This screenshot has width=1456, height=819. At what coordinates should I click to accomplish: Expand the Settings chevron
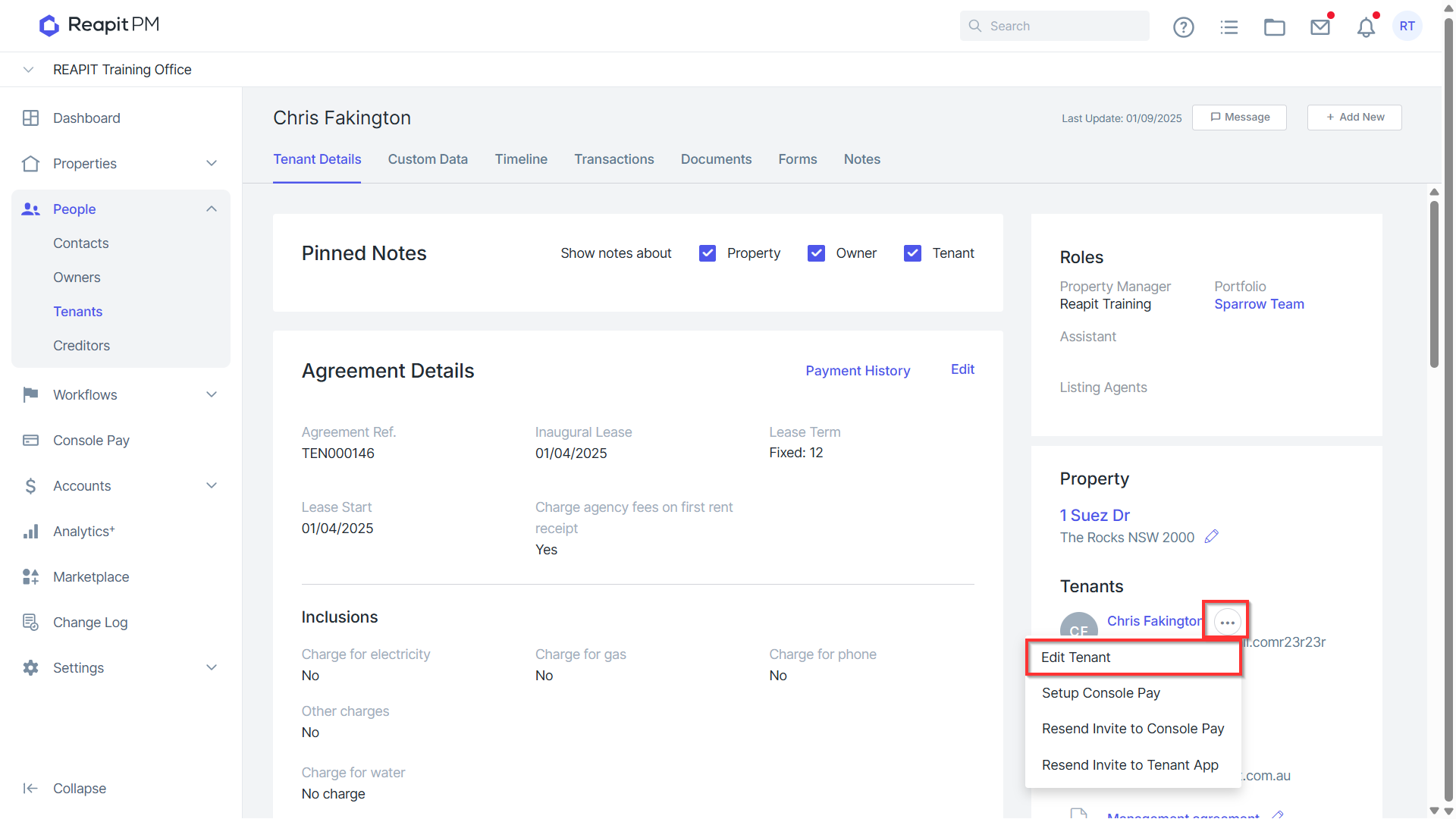(x=212, y=667)
